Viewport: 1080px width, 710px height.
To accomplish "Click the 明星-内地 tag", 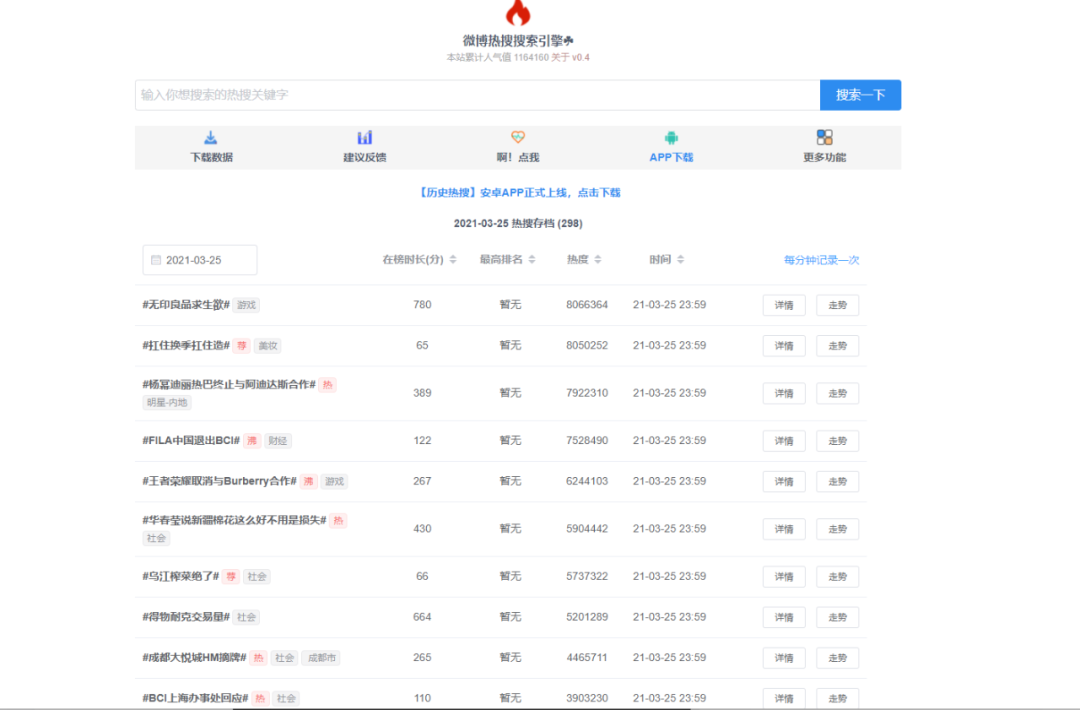I will tap(167, 402).
